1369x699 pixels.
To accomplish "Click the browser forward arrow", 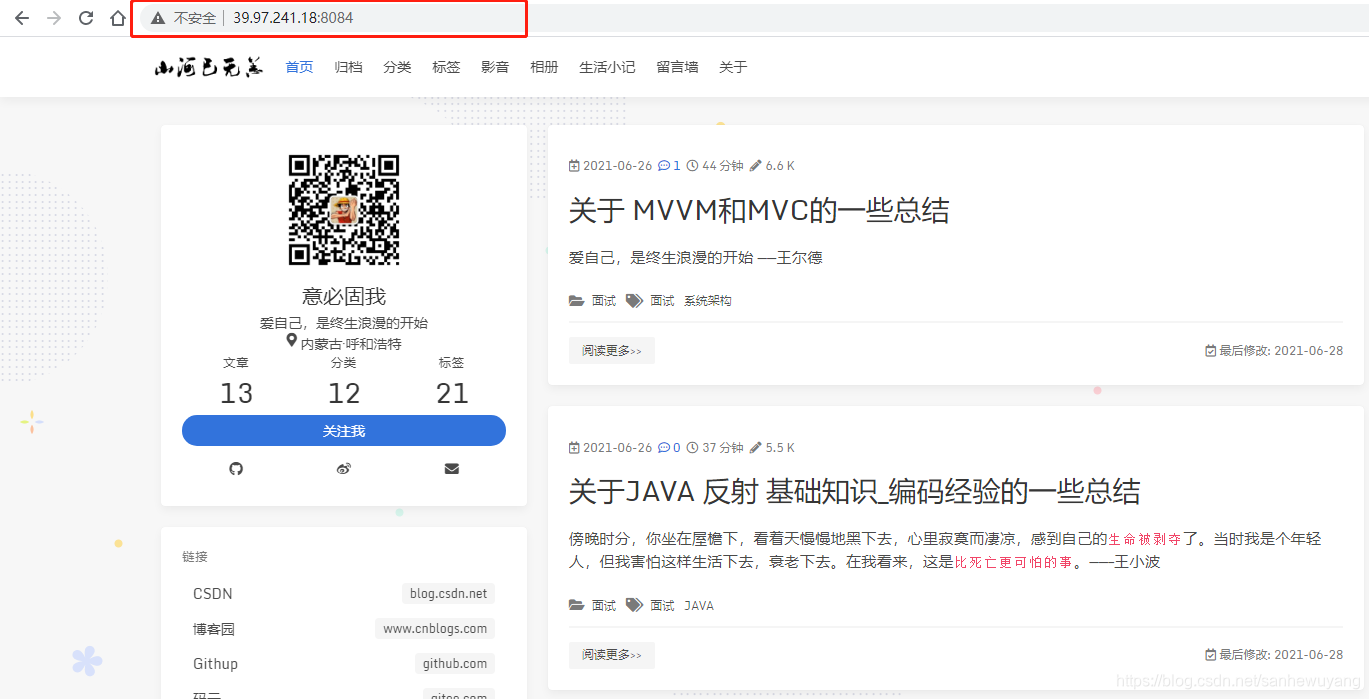I will pos(54,18).
